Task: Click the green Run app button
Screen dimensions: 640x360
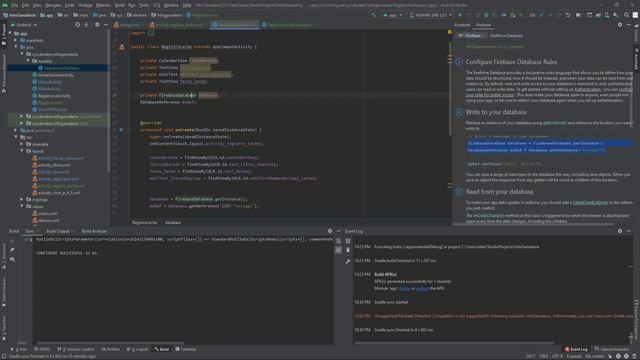Action: [460, 15]
